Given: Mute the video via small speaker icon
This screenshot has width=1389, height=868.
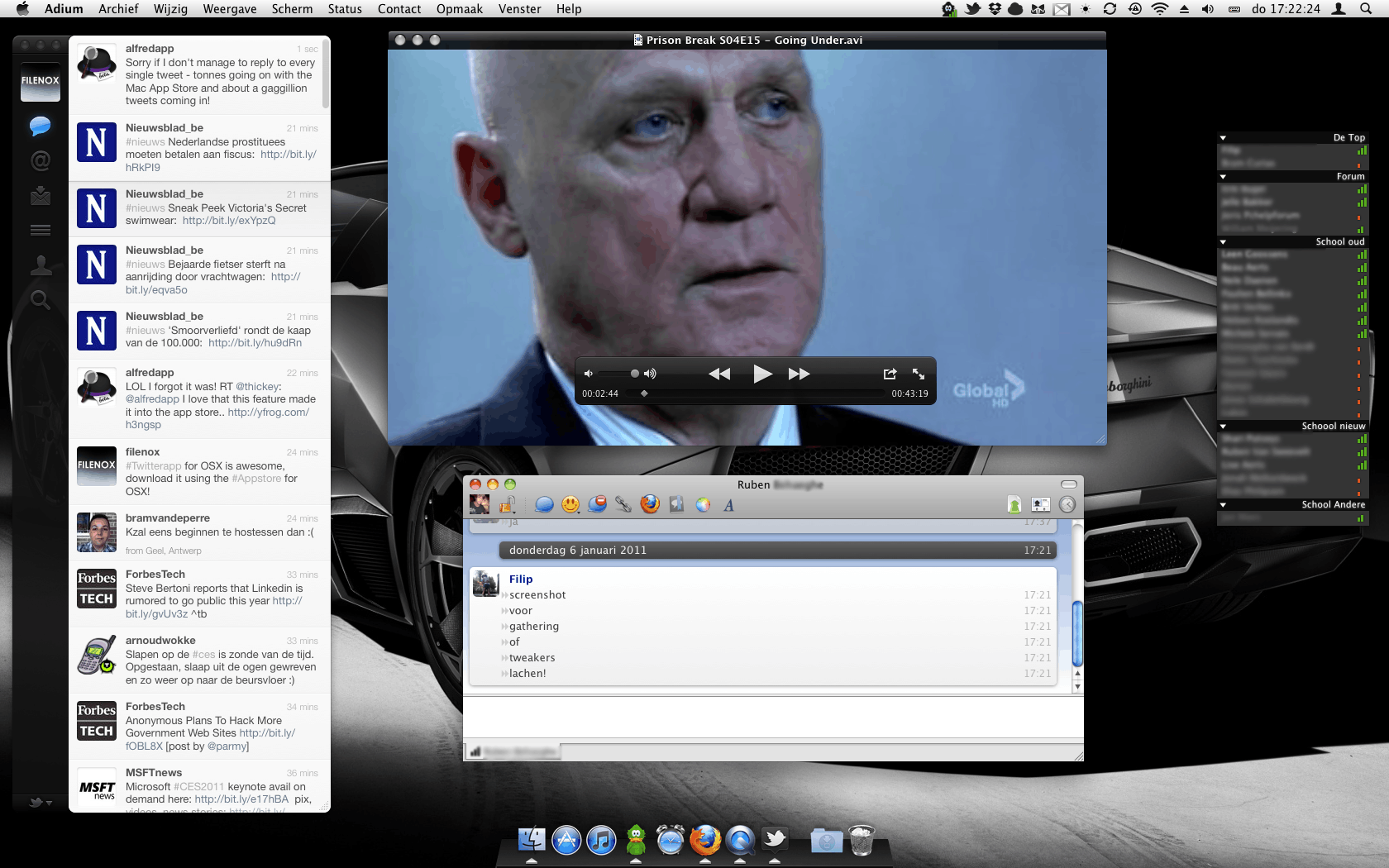Looking at the screenshot, I should tap(588, 374).
